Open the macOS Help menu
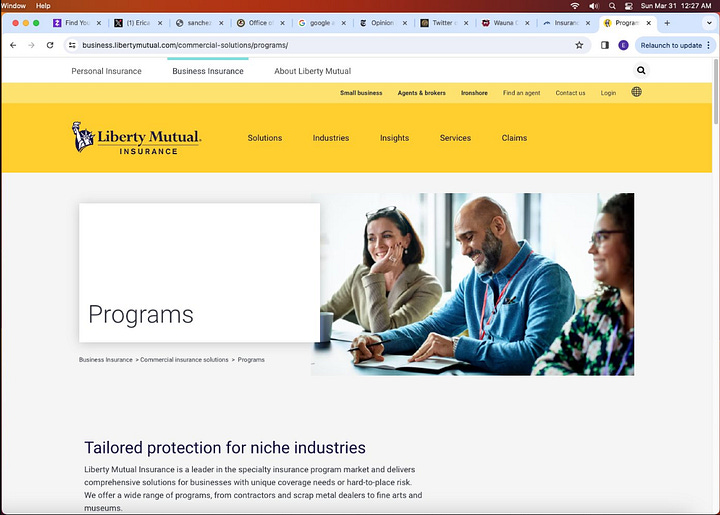Image resolution: width=720 pixels, height=515 pixels. click(x=43, y=6)
